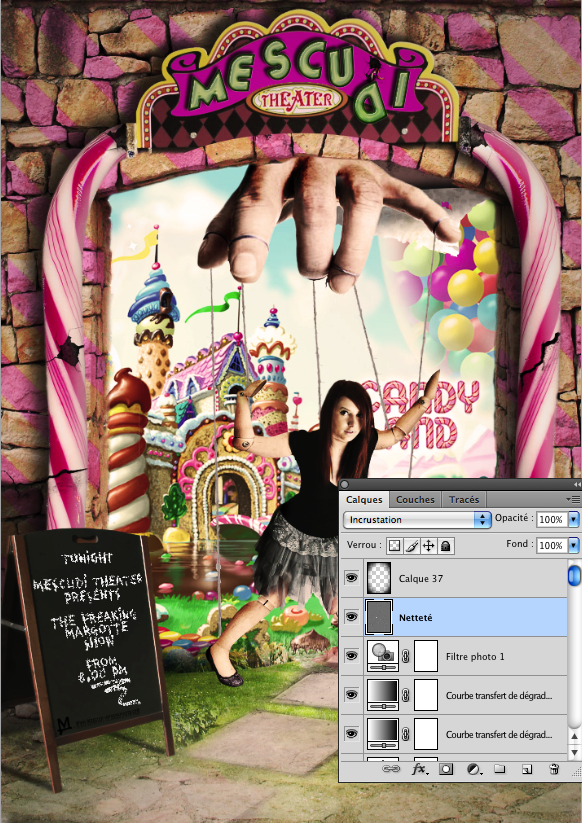Open the fx layer style menu

click(x=419, y=769)
